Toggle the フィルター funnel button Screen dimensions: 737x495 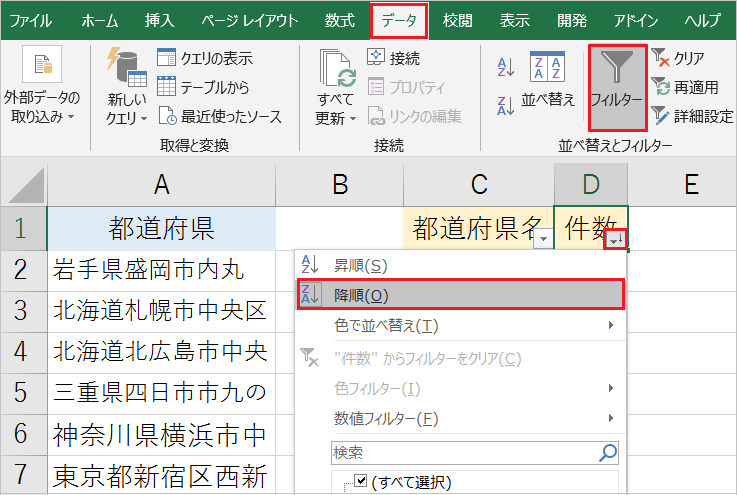click(x=617, y=87)
